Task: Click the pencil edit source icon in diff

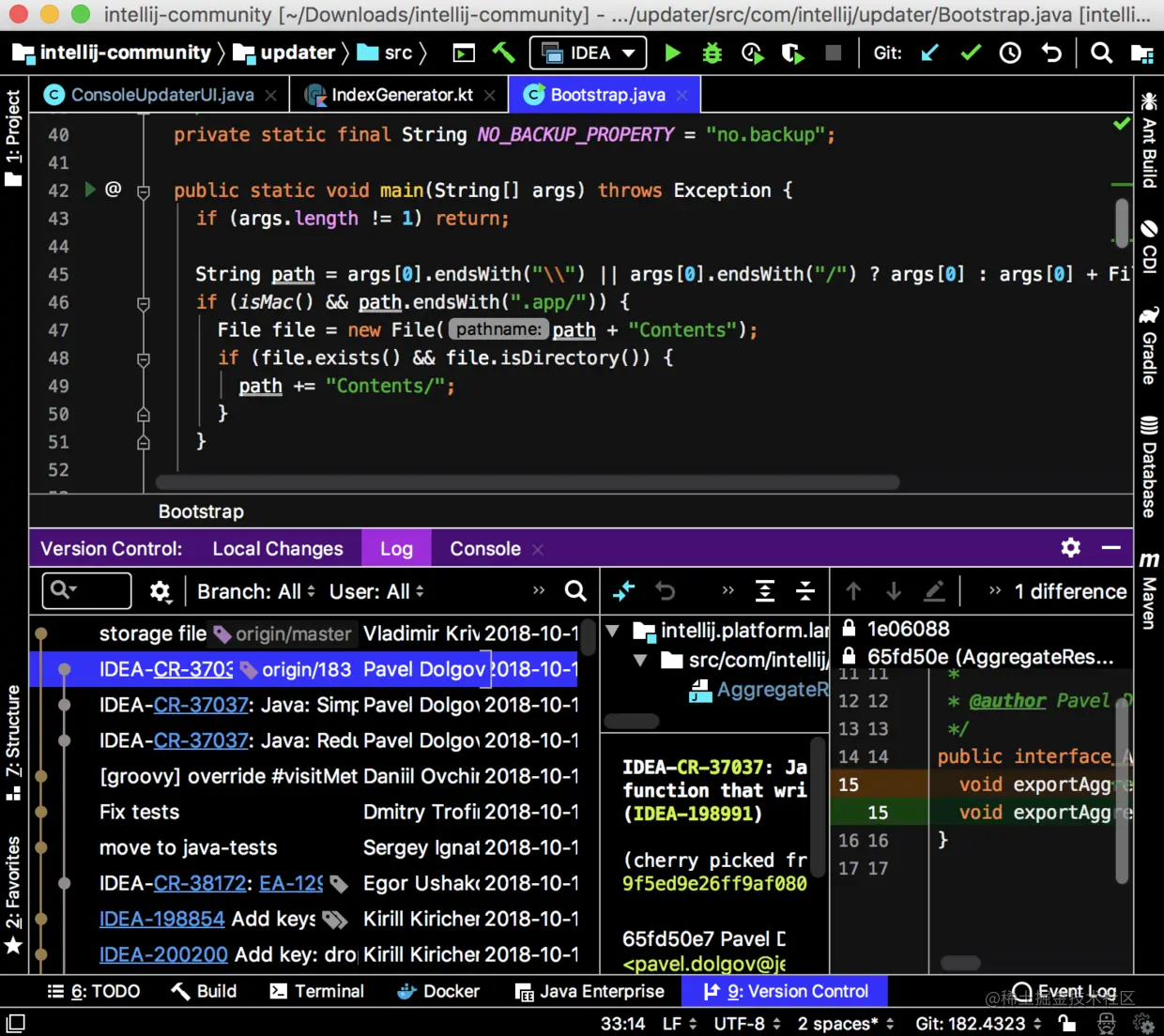Action: pos(934,590)
